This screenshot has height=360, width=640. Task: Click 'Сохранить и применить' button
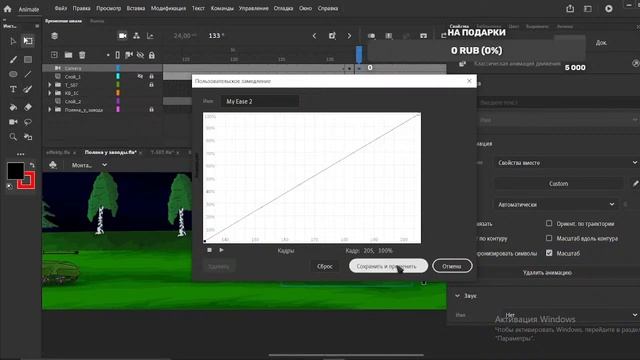pos(388,266)
